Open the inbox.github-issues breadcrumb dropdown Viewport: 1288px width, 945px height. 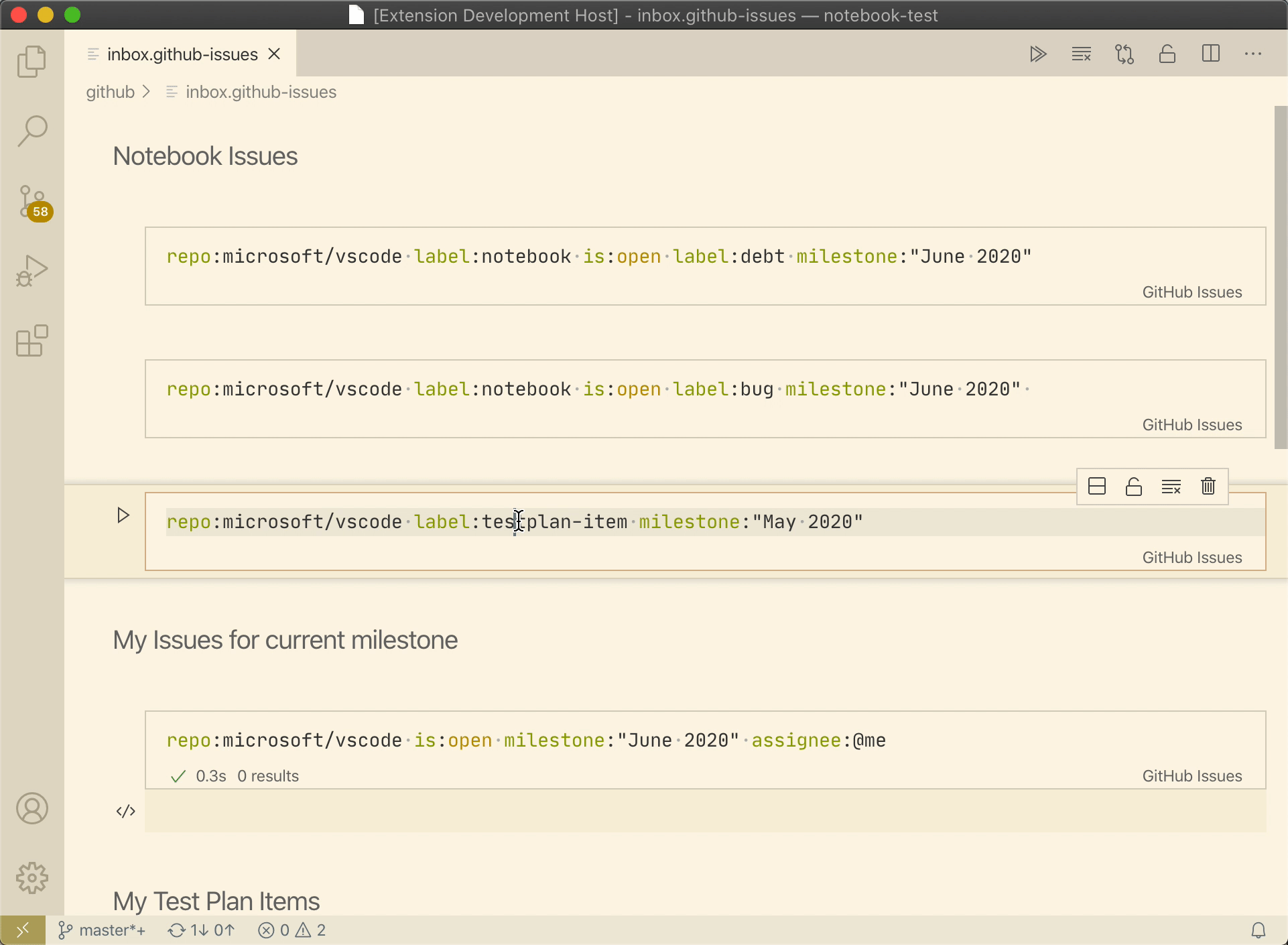pos(261,92)
